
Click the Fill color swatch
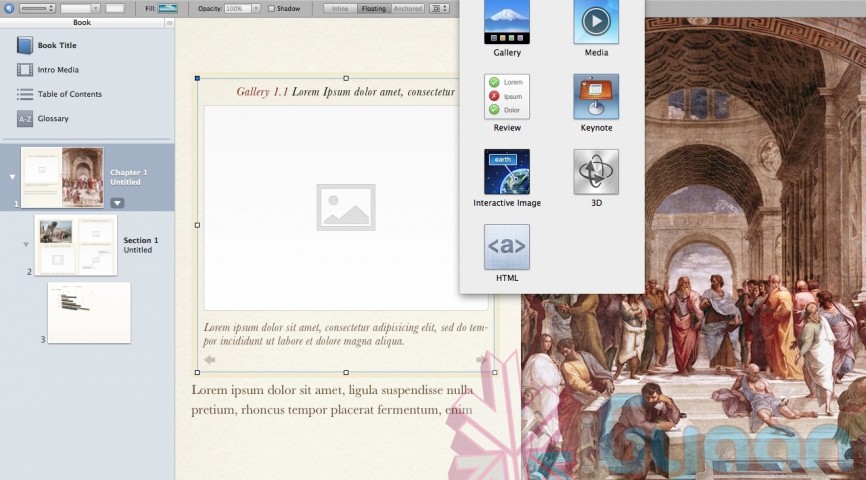click(168, 8)
